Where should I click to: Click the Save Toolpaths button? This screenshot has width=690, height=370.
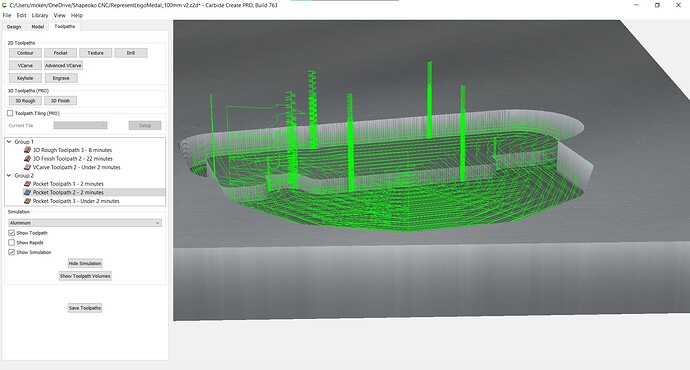coord(85,308)
